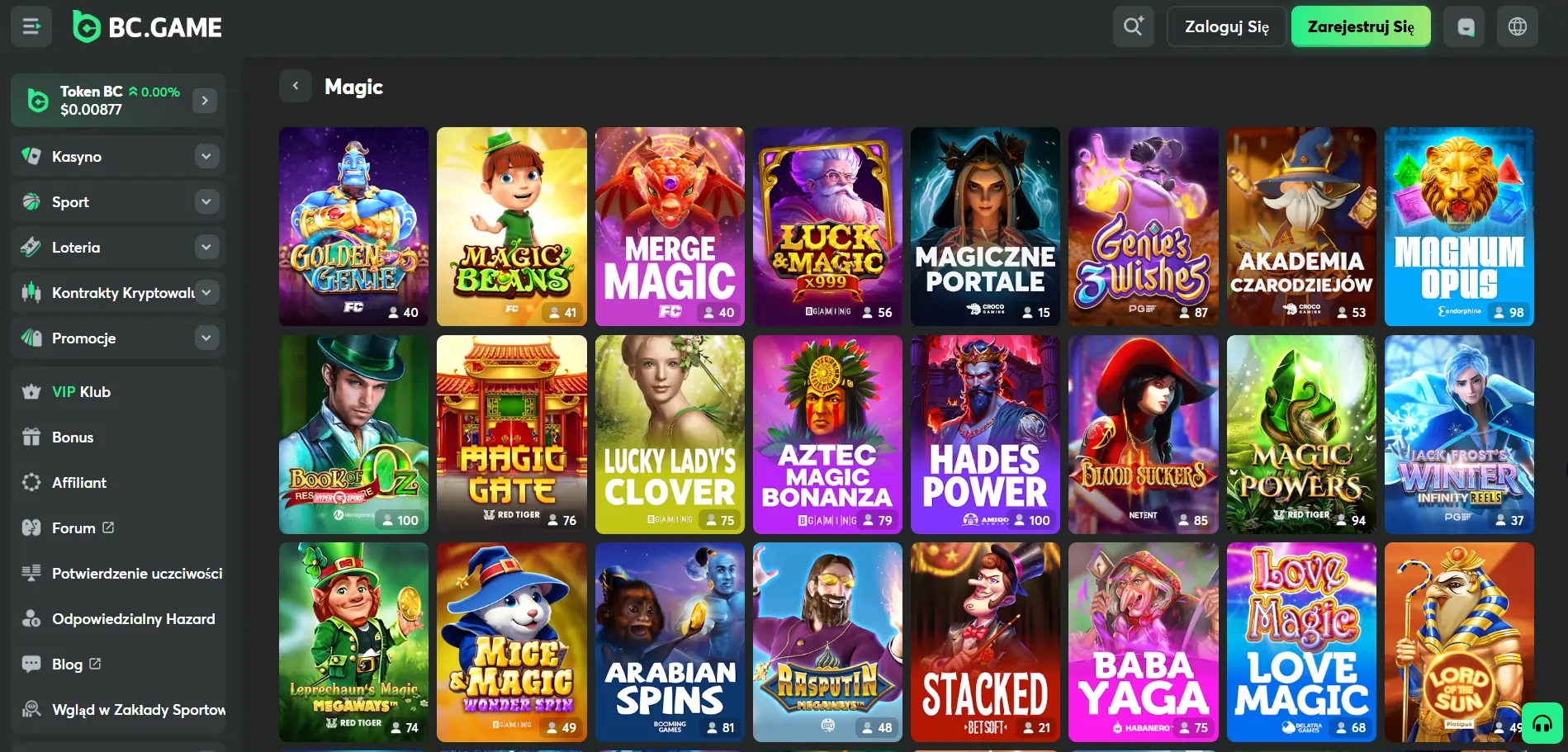Image resolution: width=1568 pixels, height=752 pixels.
Task: Click the headset support icon
Action: 1542,724
